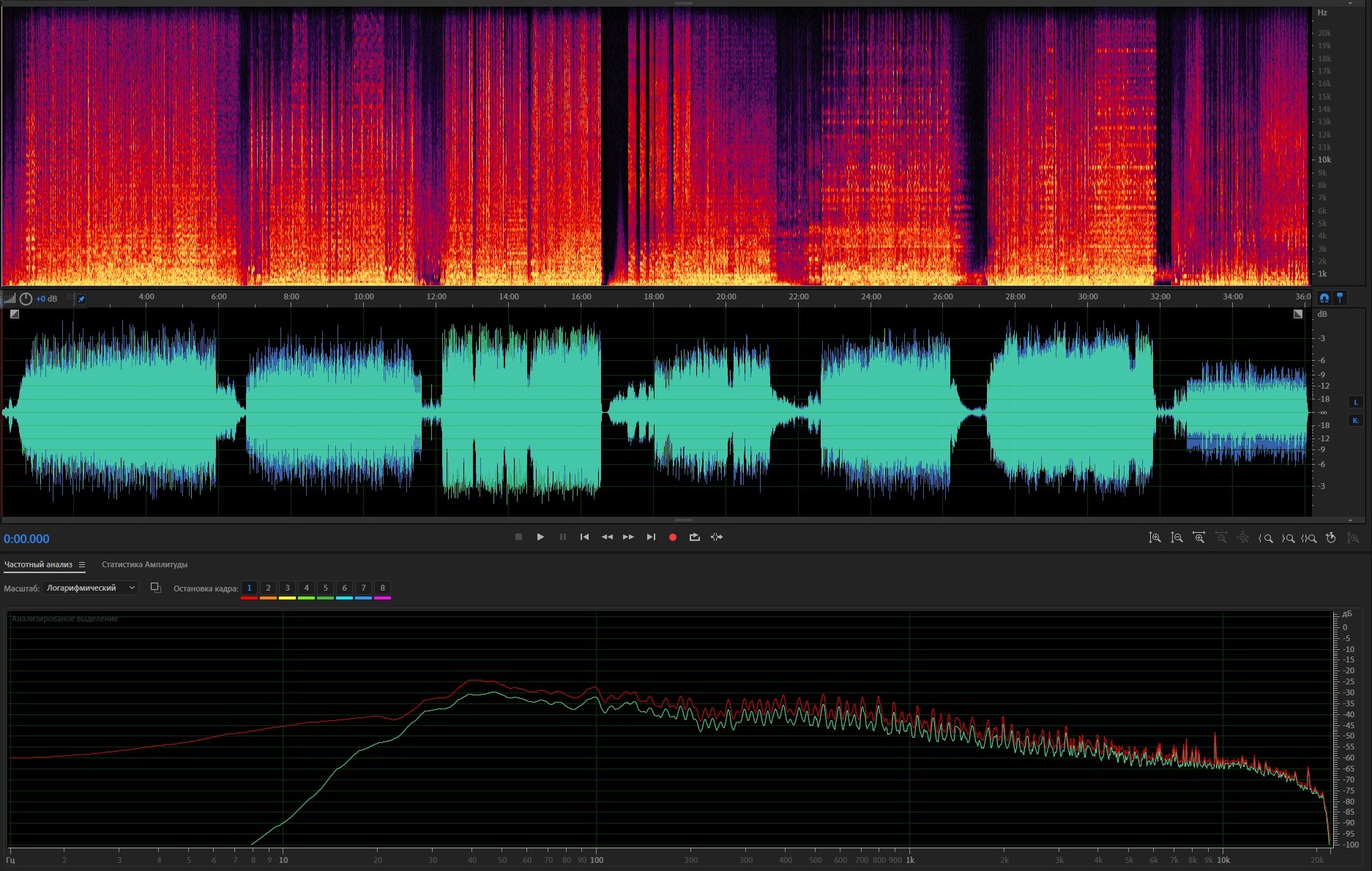Toggle left channel L button

pyautogui.click(x=1355, y=402)
